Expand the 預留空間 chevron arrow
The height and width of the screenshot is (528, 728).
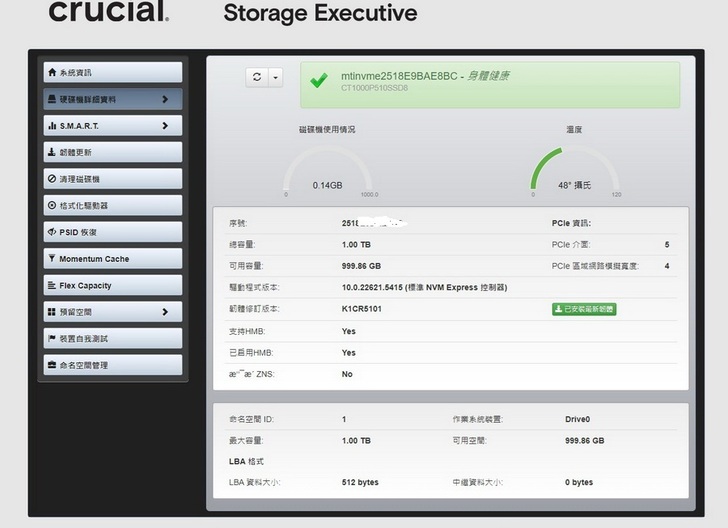165,312
